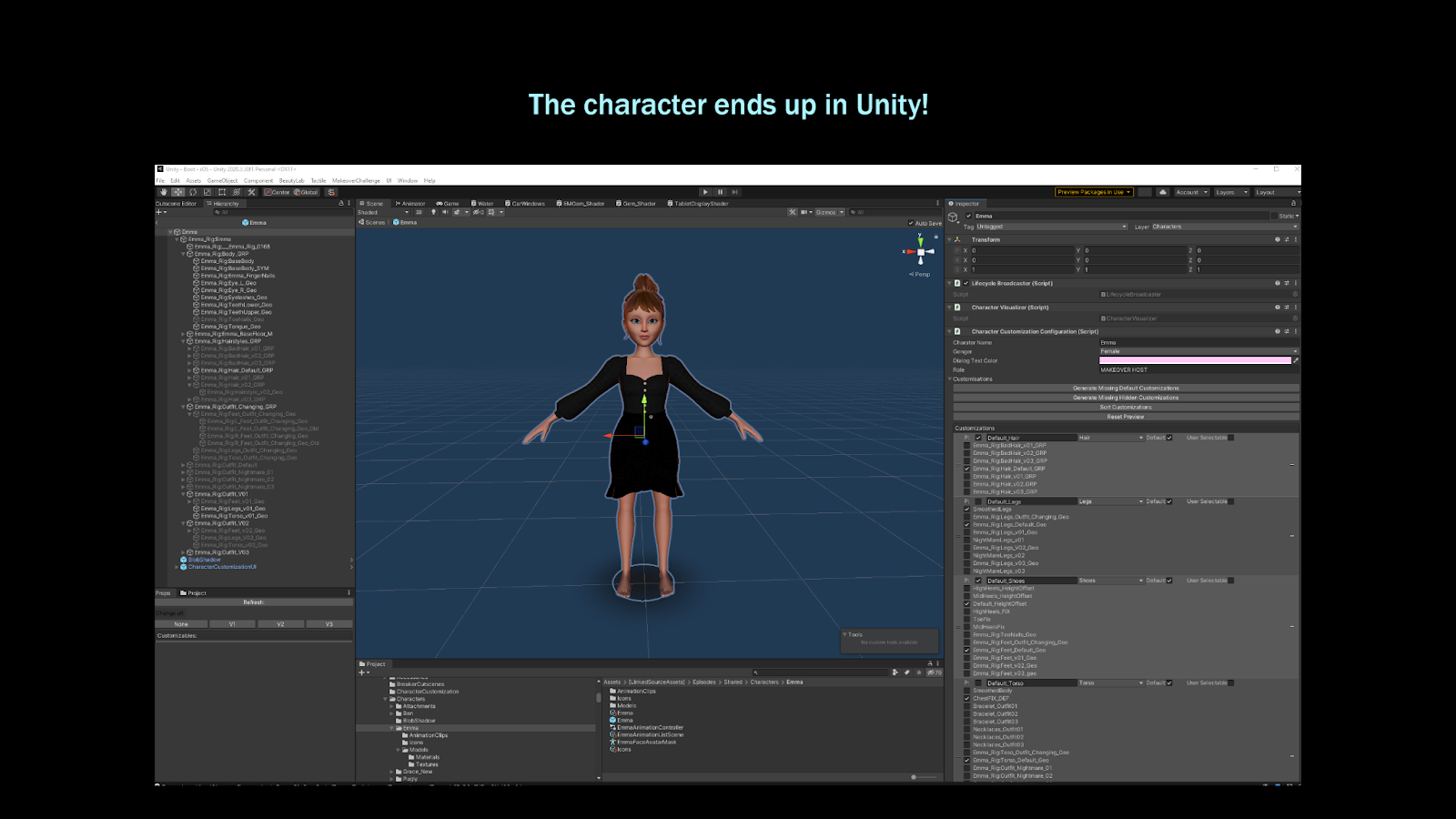Open Shaded draw mode dropdown
Viewport: 1456px width, 819px height.
(x=381, y=212)
